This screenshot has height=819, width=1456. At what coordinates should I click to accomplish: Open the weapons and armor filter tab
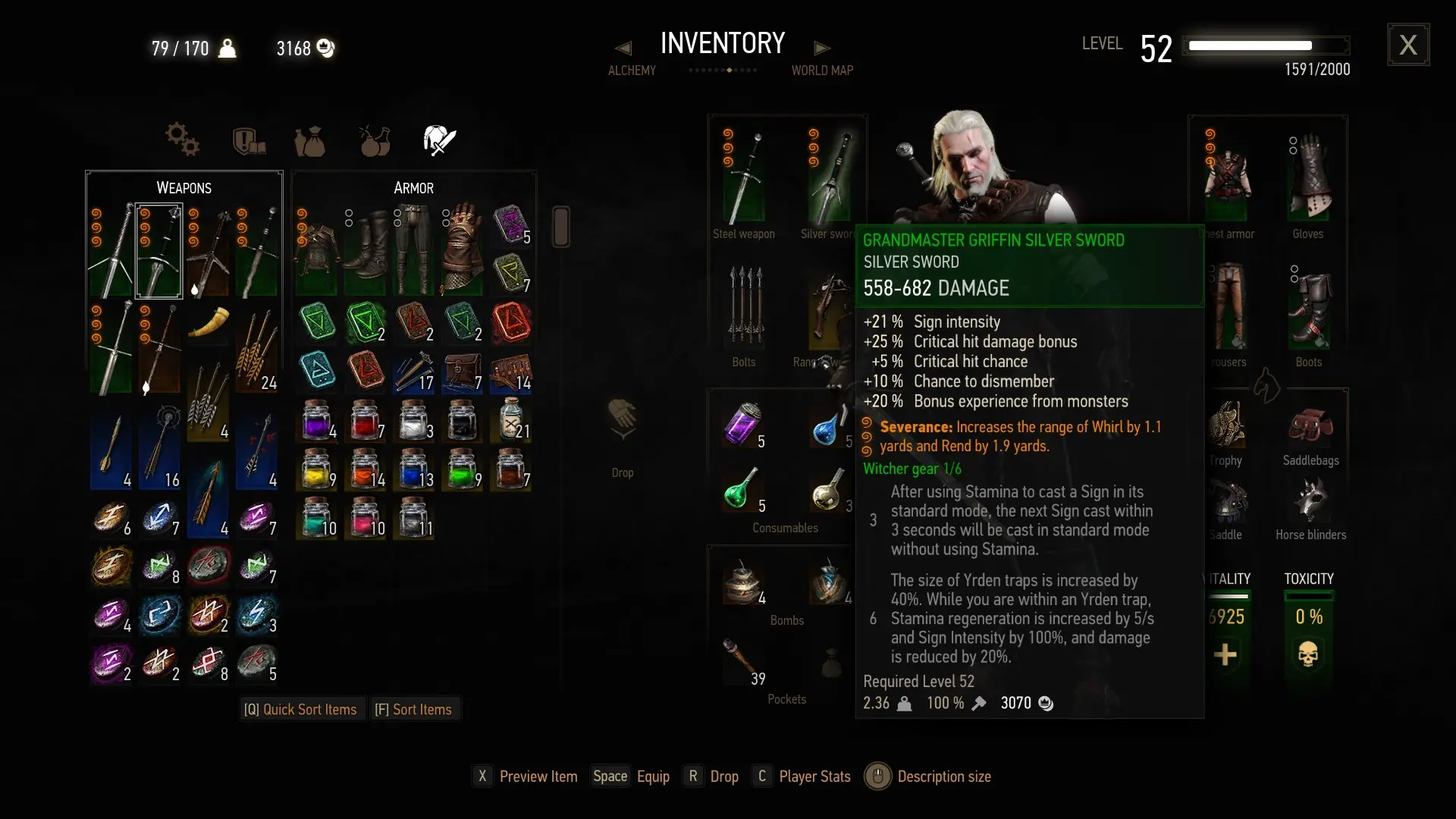coord(439,140)
